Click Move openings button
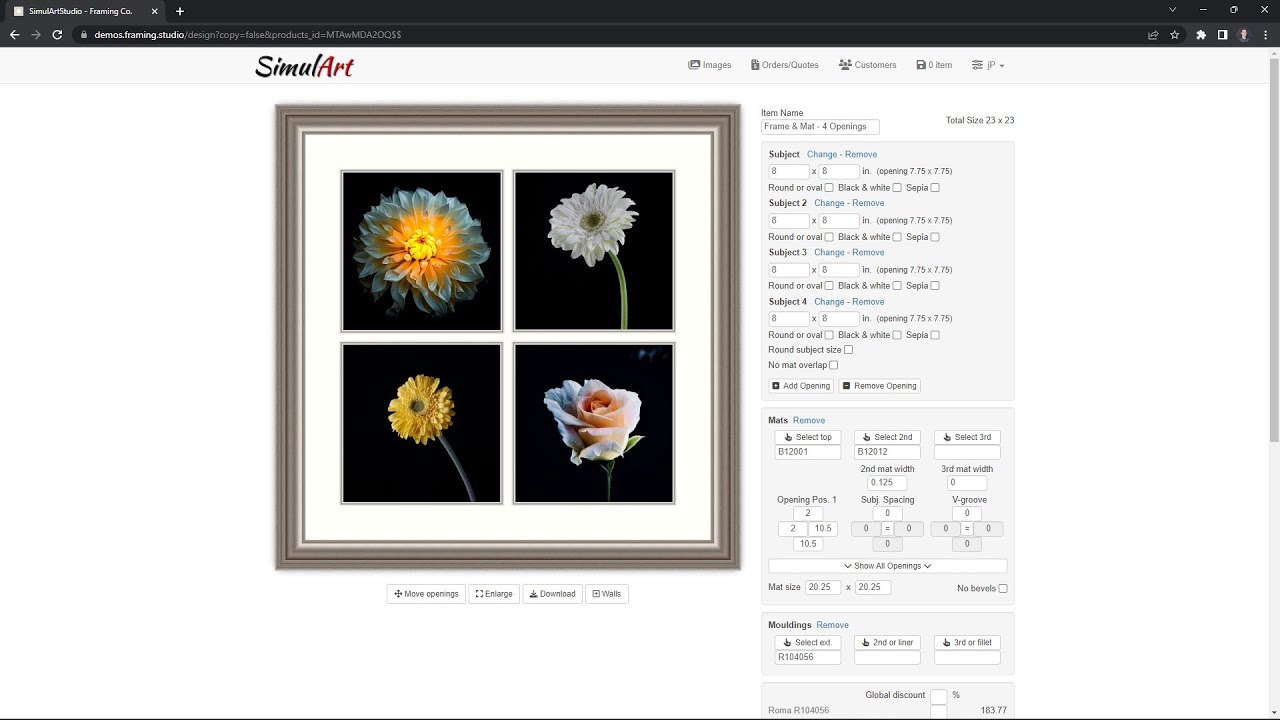 pyautogui.click(x=426, y=594)
